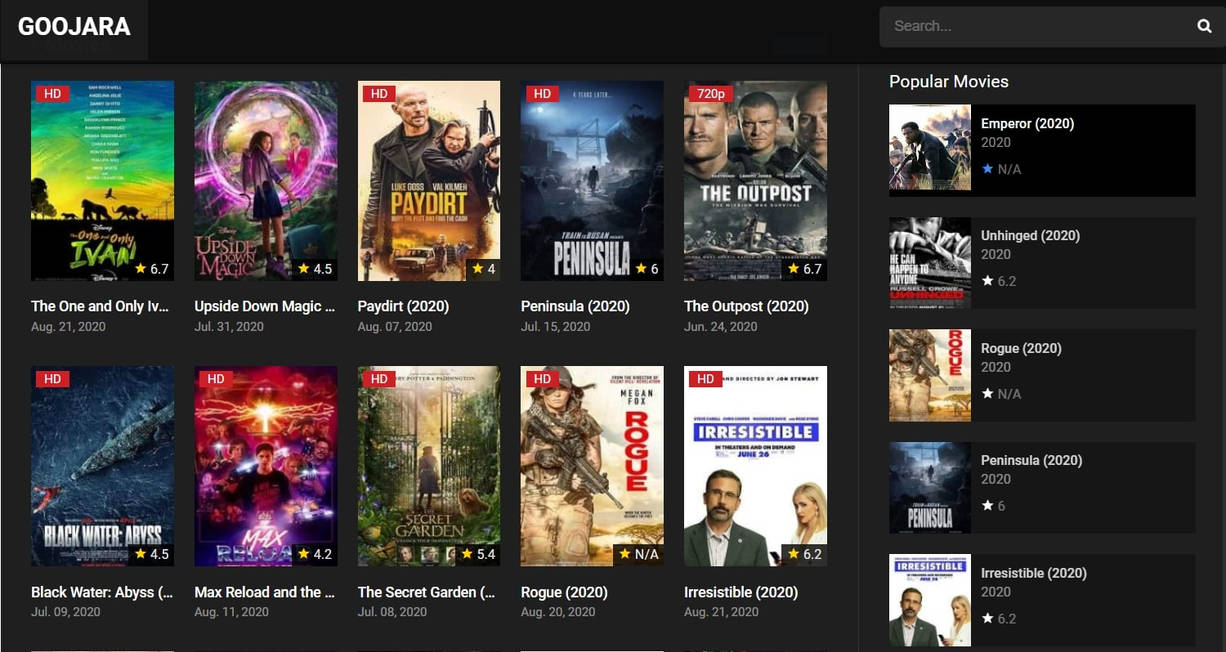Open the Peninsula poster in main grid
The height and width of the screenshot is (652, 1226).
(x=592, y=181)
